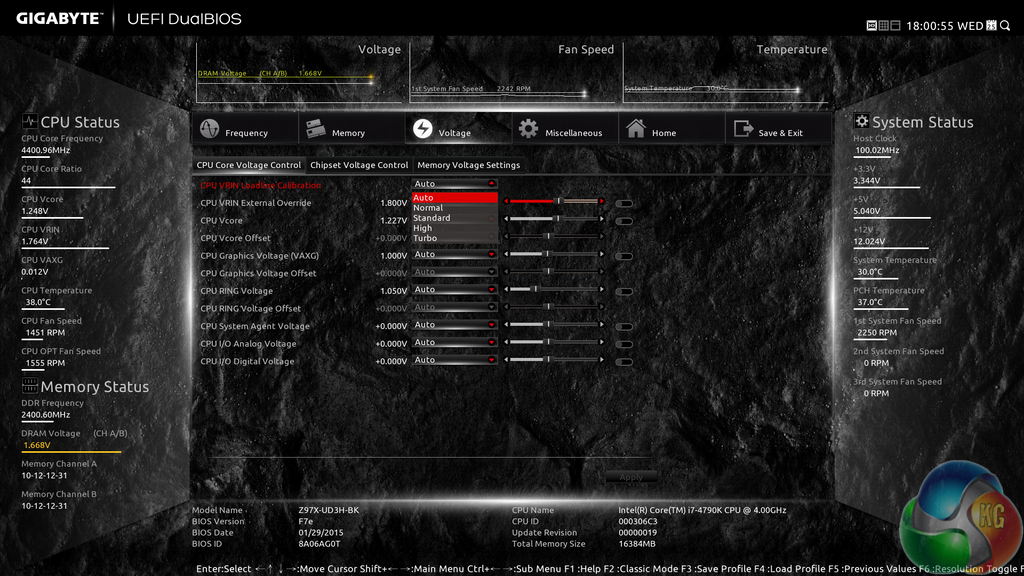Click right arrow of CPU Graphics Voltage (VAXG) slider
Screen dimensions: 1024x576
pos(601,254)
